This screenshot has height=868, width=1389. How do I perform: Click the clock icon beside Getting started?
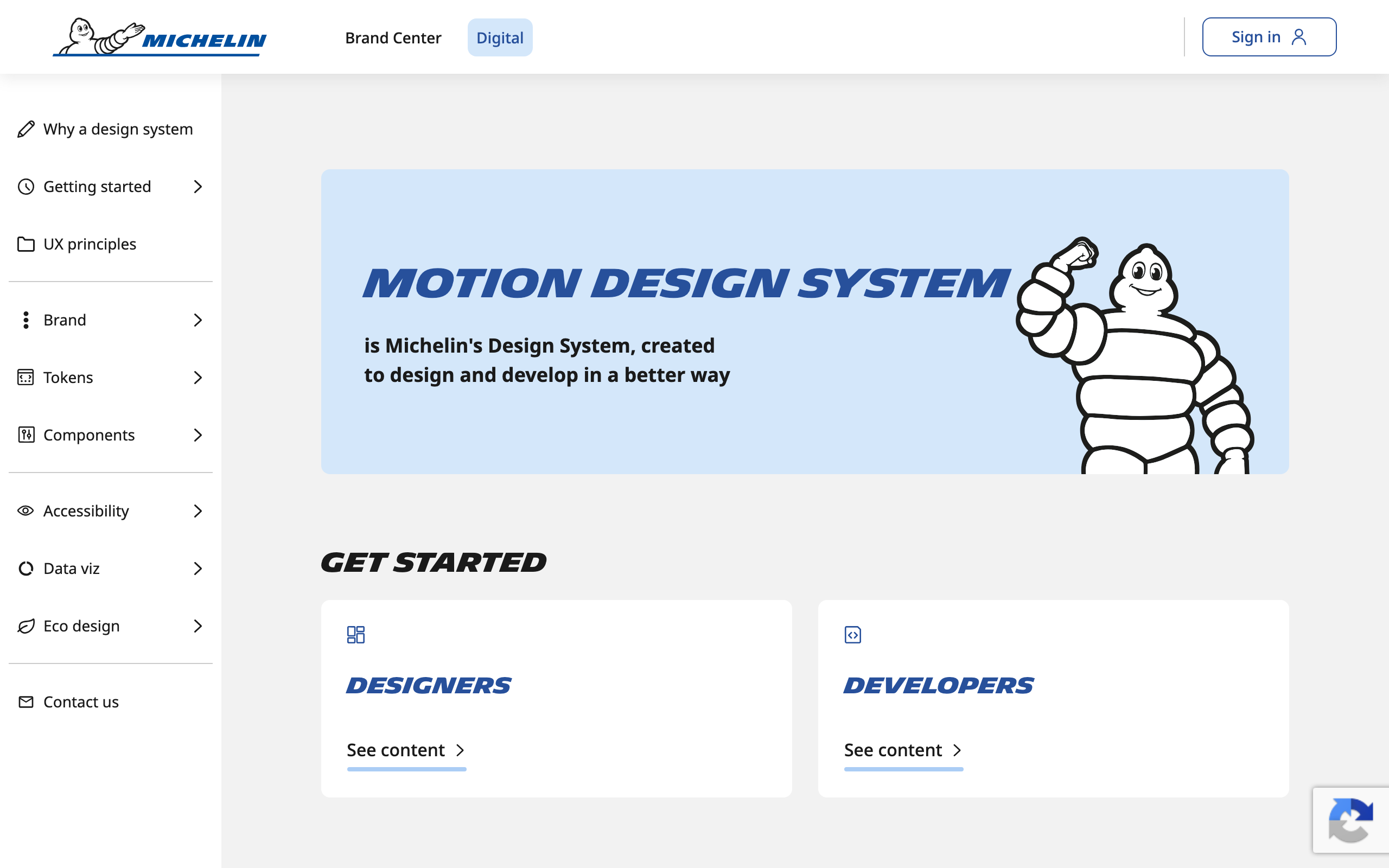(26, 187)
